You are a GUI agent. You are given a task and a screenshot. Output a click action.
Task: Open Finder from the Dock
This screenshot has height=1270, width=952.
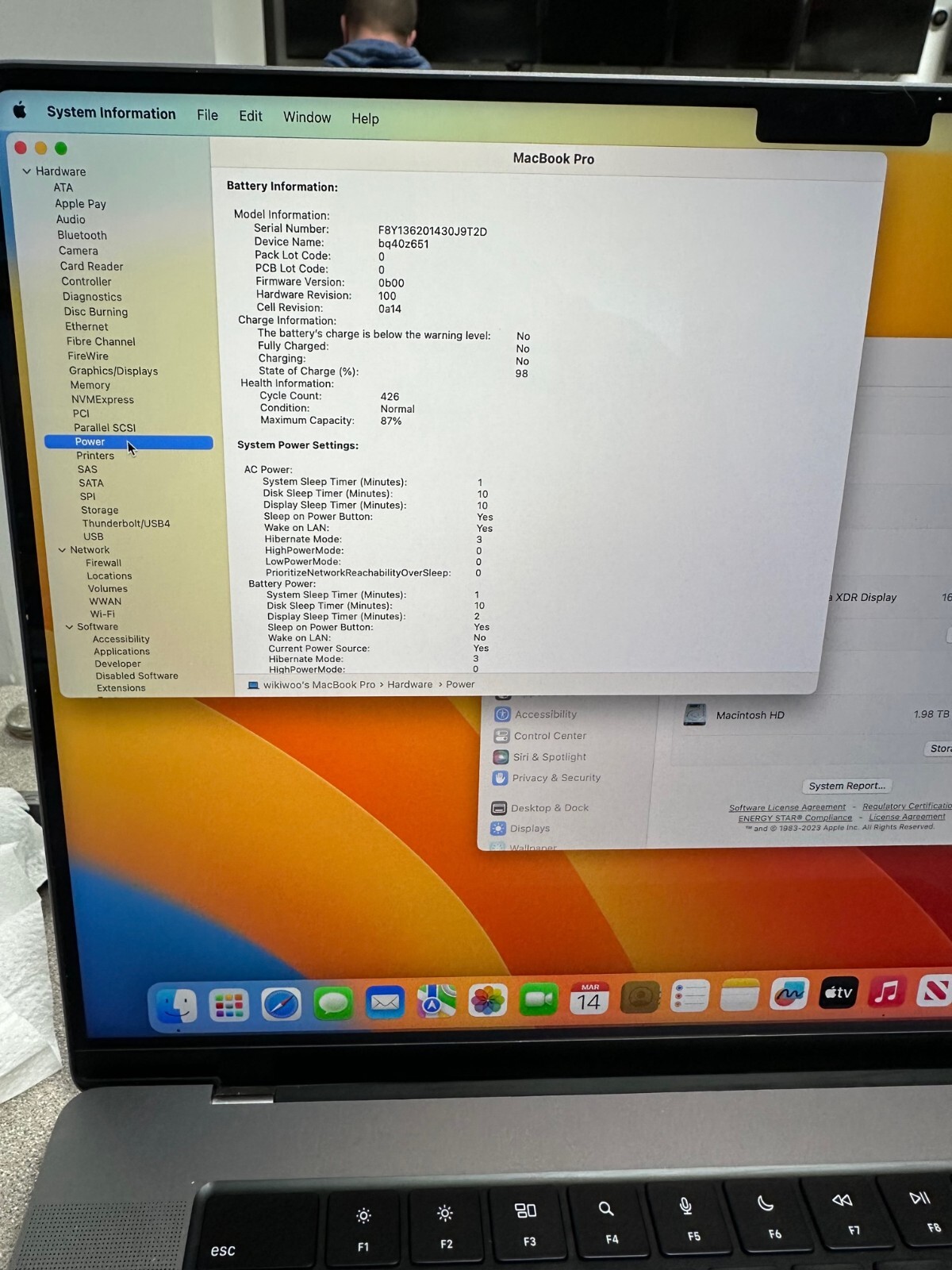click(x=176, y=1006)
